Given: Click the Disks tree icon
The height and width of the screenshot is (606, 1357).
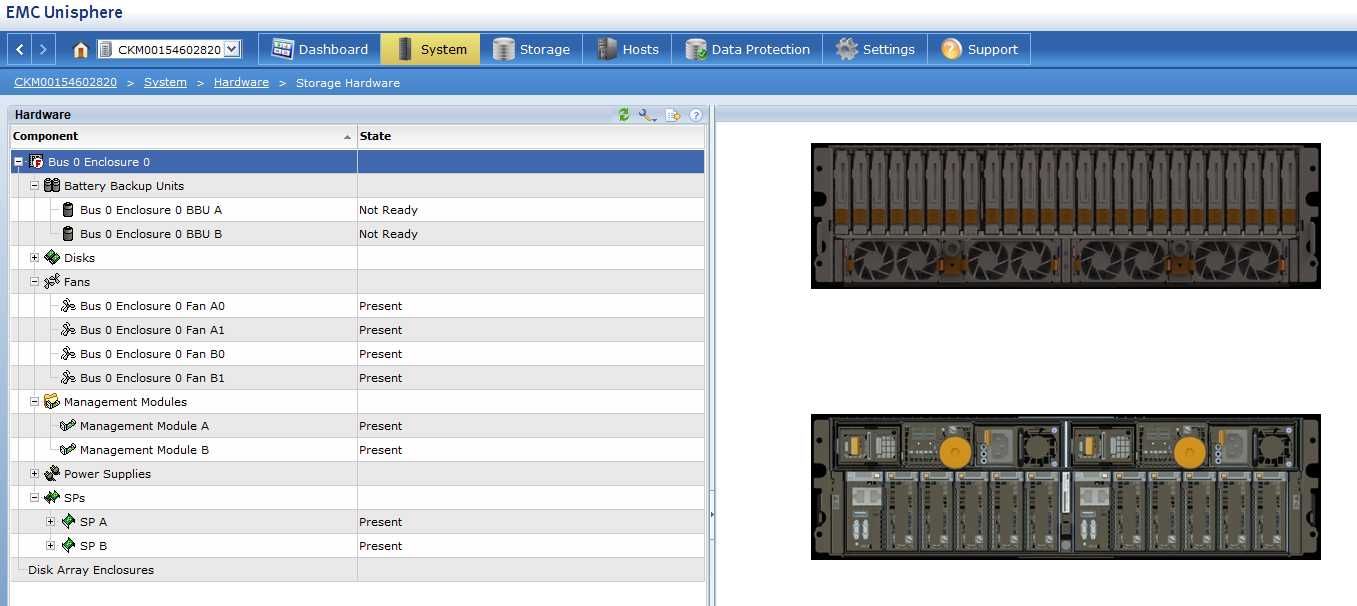Looking at the screenshot, I should coord(52,258).
